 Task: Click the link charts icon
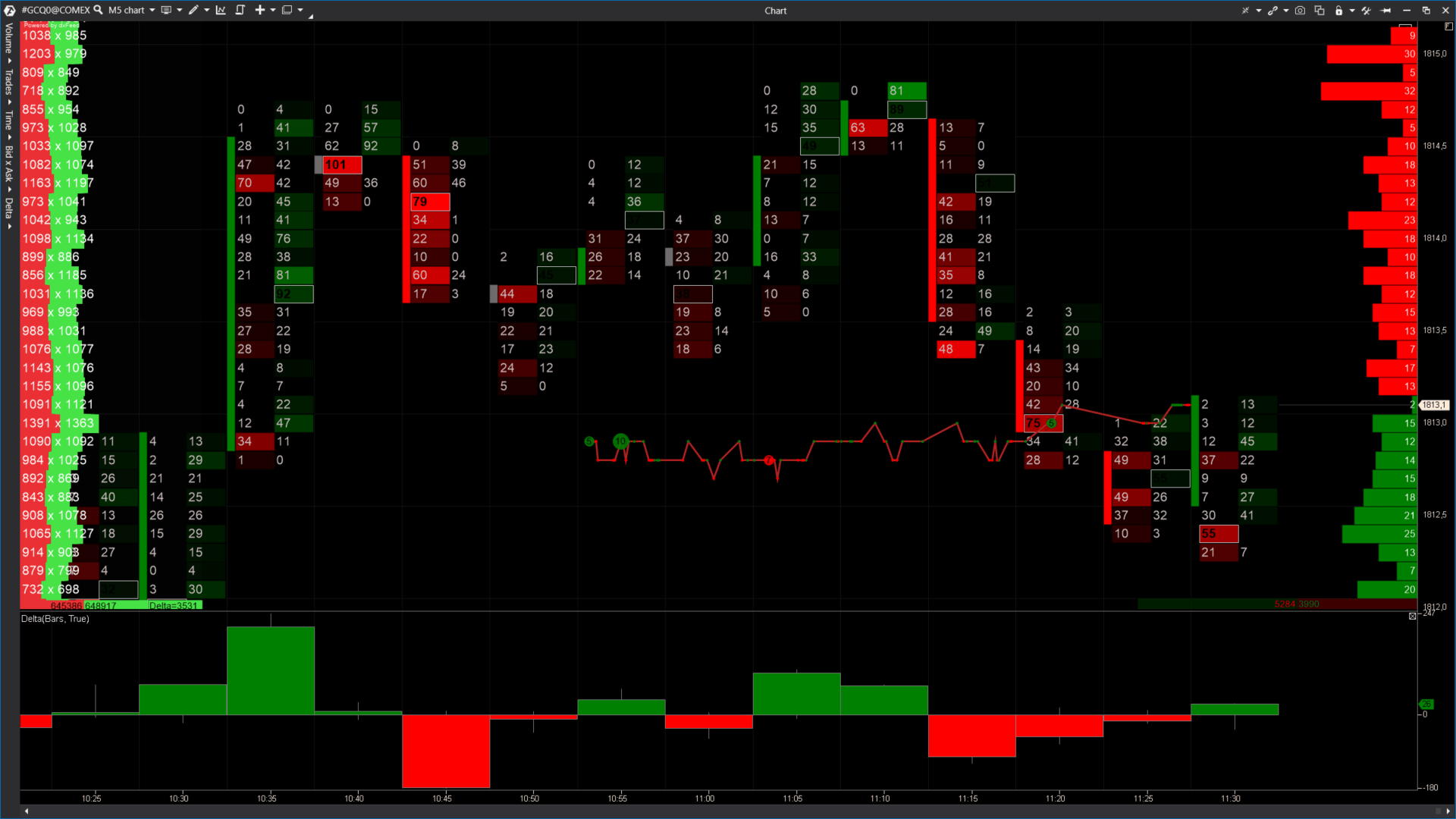click(1273, 10)
